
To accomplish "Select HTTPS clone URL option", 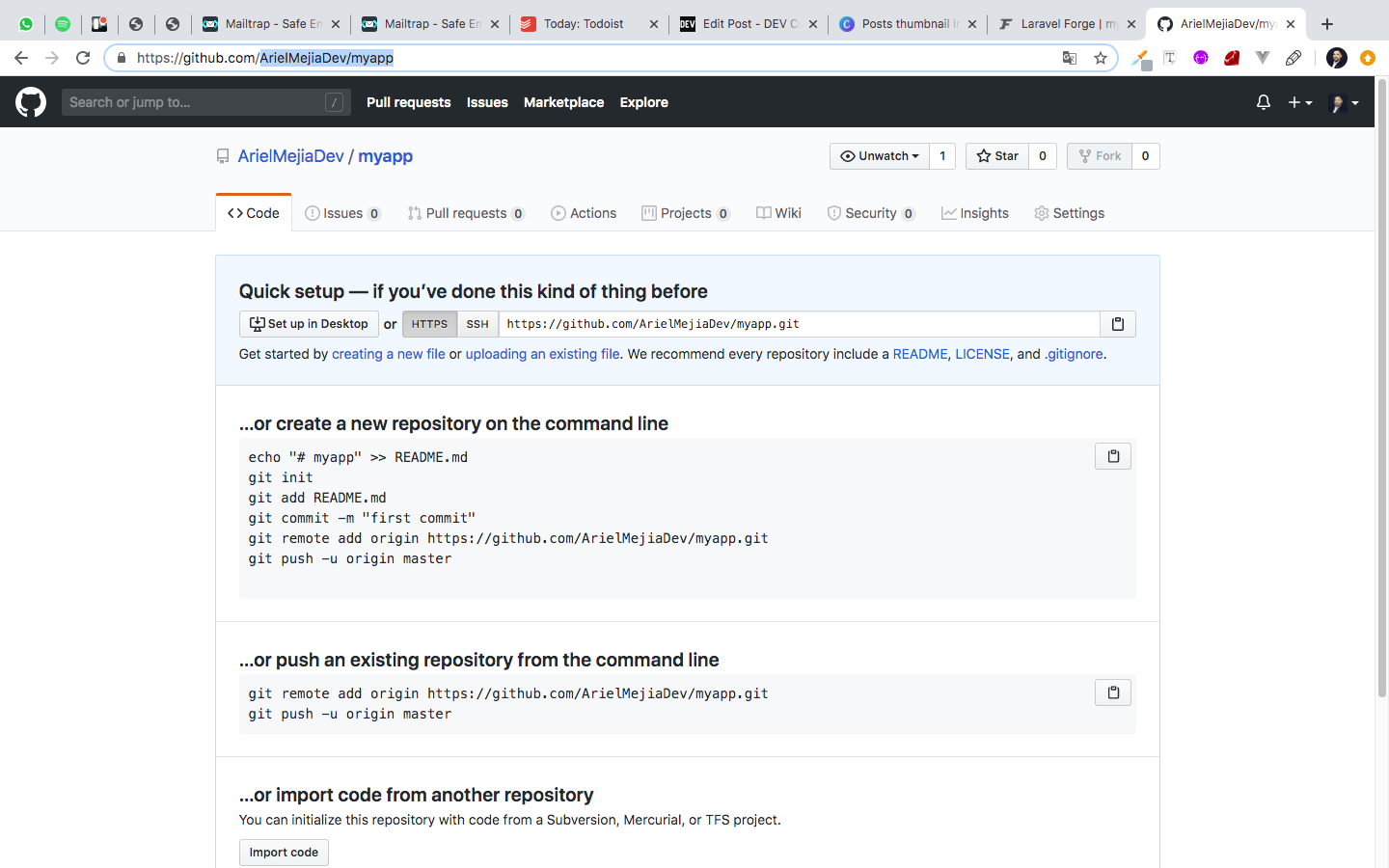I will click(x=429, y=324).
